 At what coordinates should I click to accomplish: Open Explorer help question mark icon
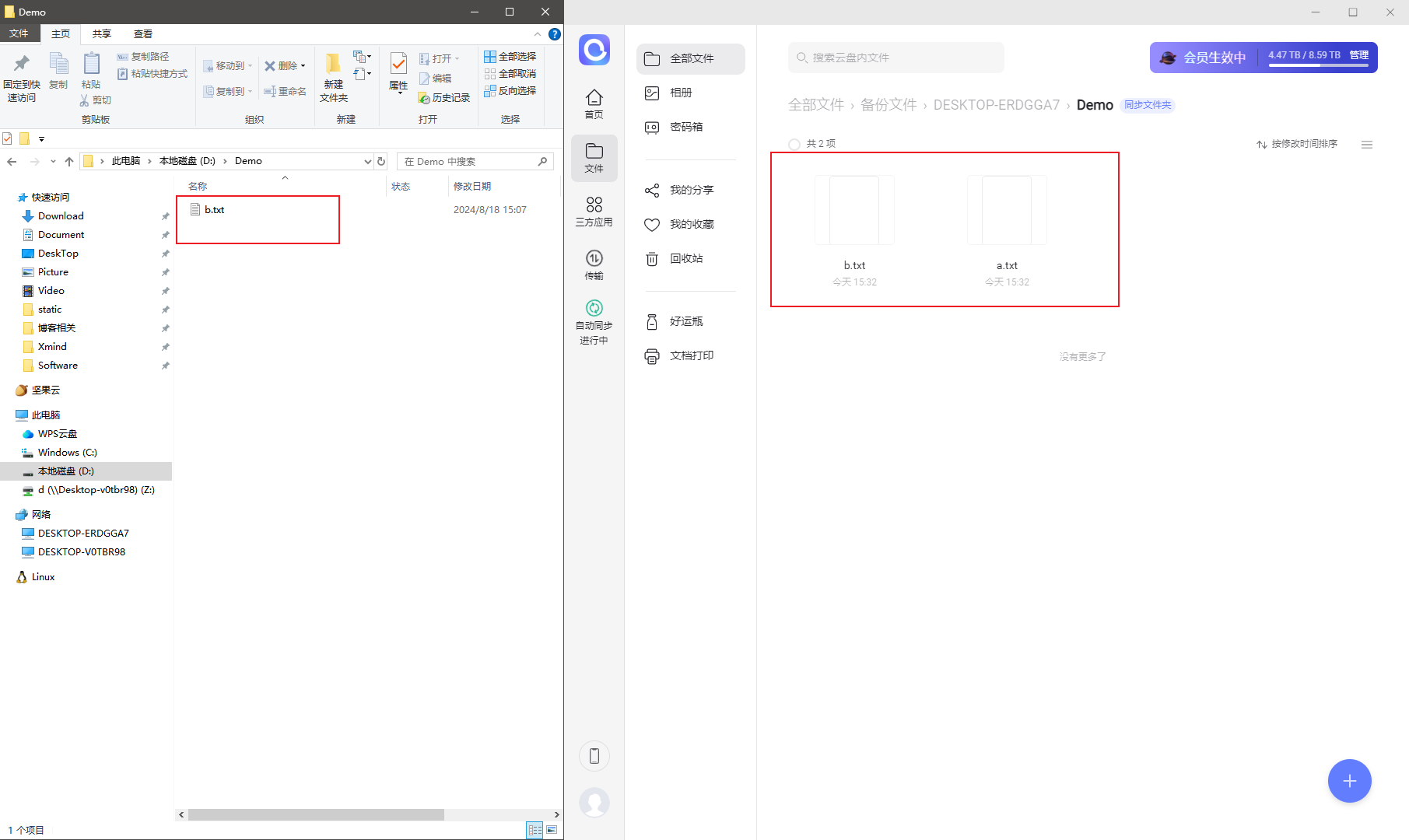click(555, 34)
